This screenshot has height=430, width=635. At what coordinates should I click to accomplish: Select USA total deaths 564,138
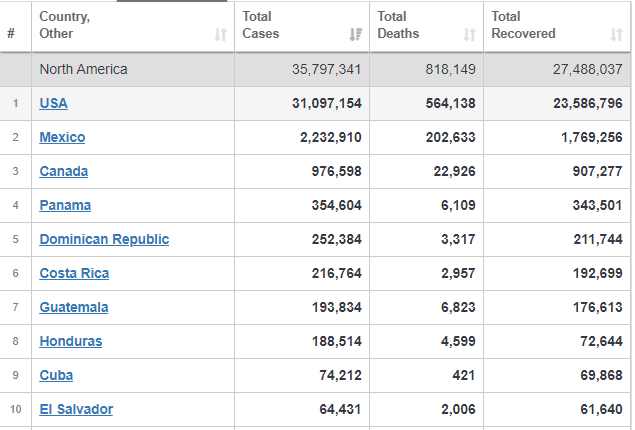[450, 103]
